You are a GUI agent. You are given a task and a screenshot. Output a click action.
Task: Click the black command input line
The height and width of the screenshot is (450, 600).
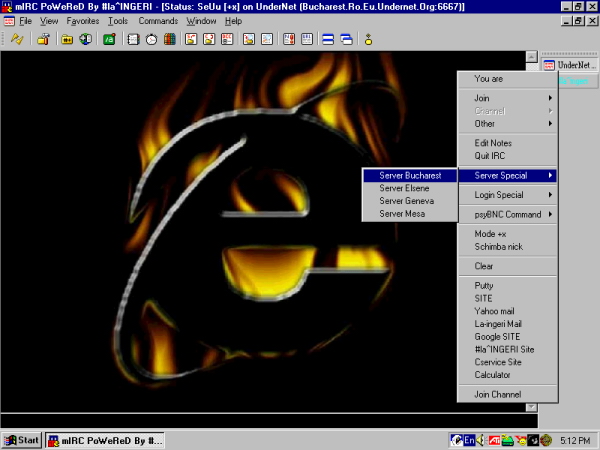[269, 421]
